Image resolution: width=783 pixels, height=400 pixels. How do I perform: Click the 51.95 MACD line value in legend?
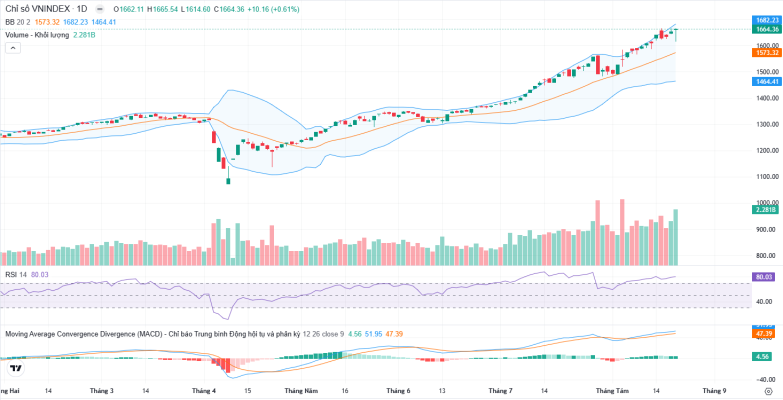point(375,334)
